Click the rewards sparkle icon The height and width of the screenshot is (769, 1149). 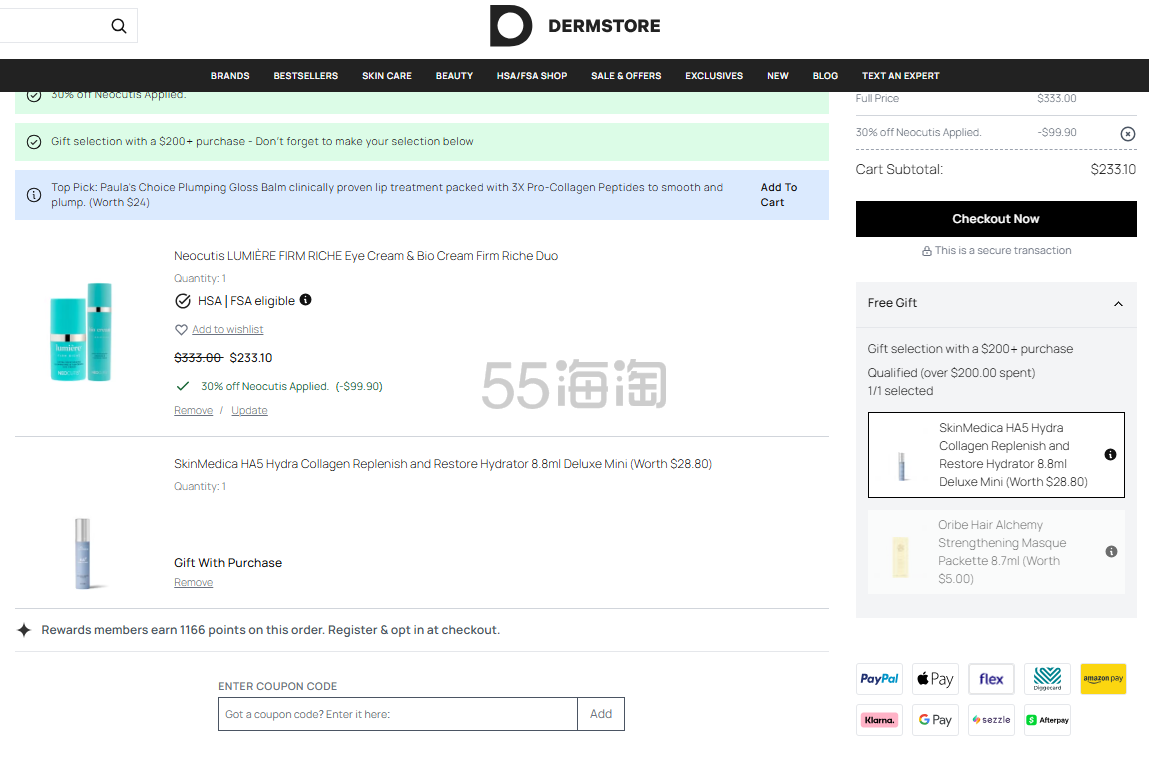pyautogui.click(x=24, y=630)
